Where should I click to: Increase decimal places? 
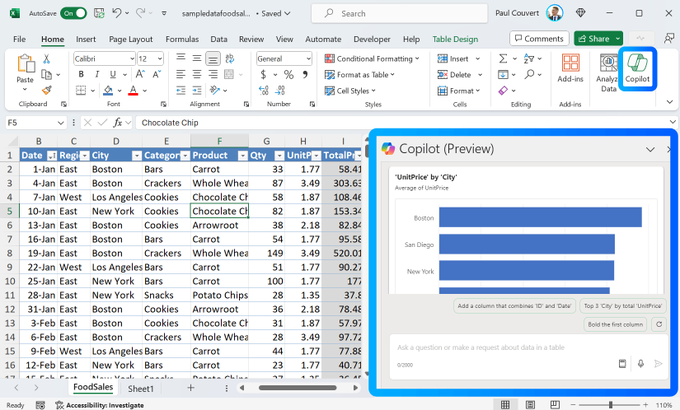click(264, 90)
